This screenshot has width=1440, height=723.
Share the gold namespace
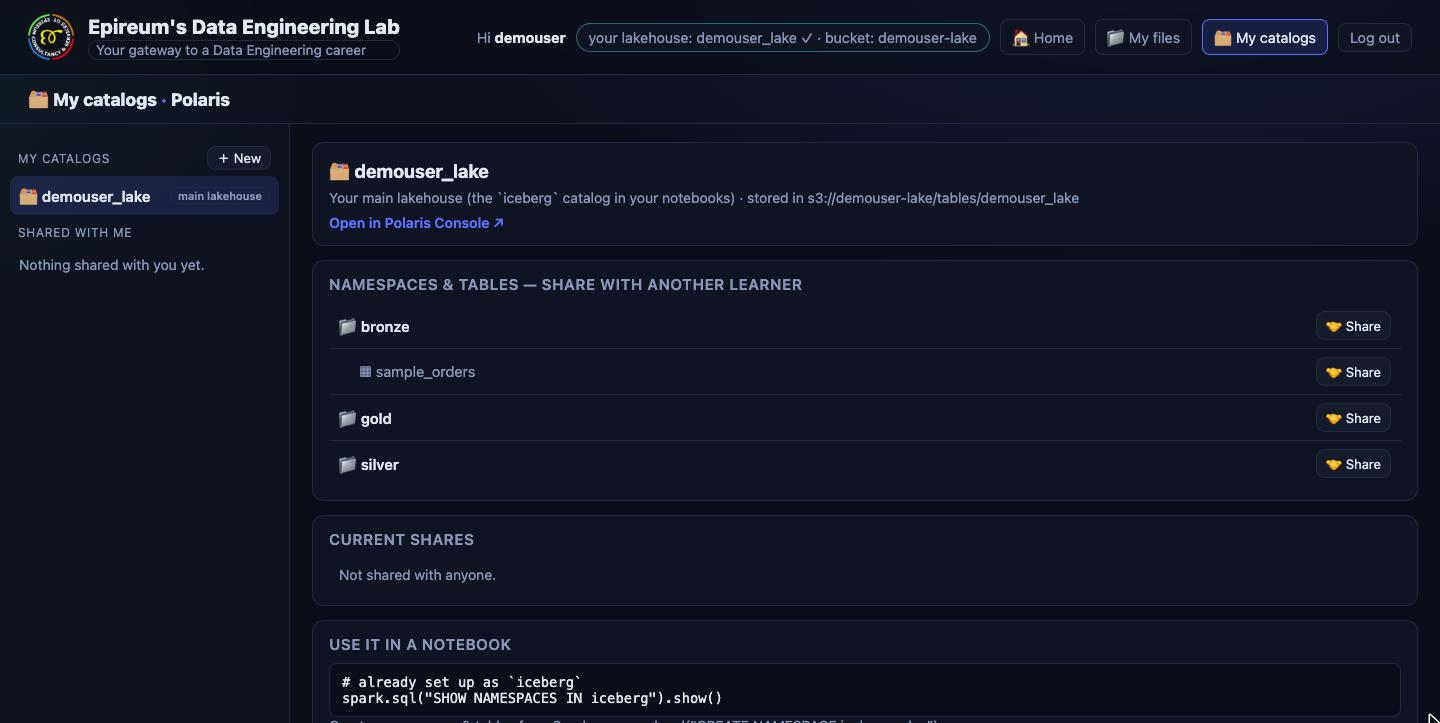point(1353,418)
